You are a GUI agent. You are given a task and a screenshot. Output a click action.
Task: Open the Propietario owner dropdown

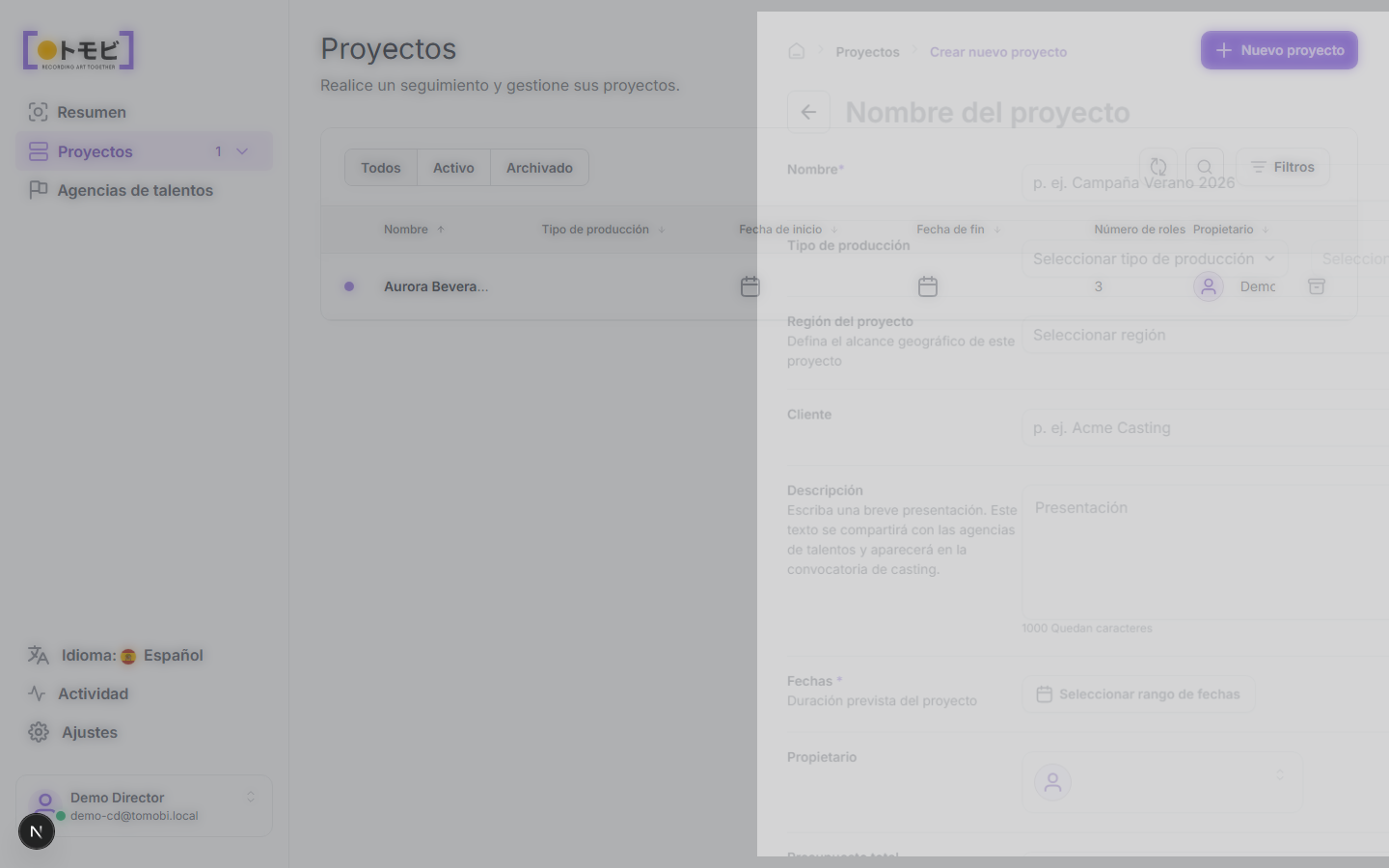click(x=1162, y=782)
